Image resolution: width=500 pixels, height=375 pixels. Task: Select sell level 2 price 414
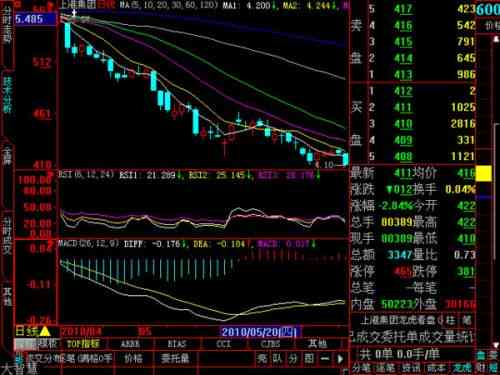[x=403, y=58]
